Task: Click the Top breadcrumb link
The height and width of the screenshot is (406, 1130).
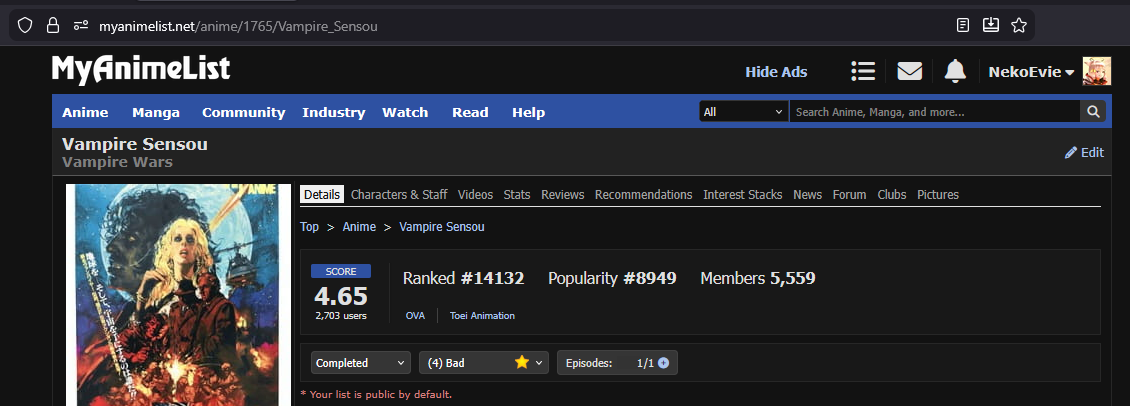Action: tap(309, 226)
